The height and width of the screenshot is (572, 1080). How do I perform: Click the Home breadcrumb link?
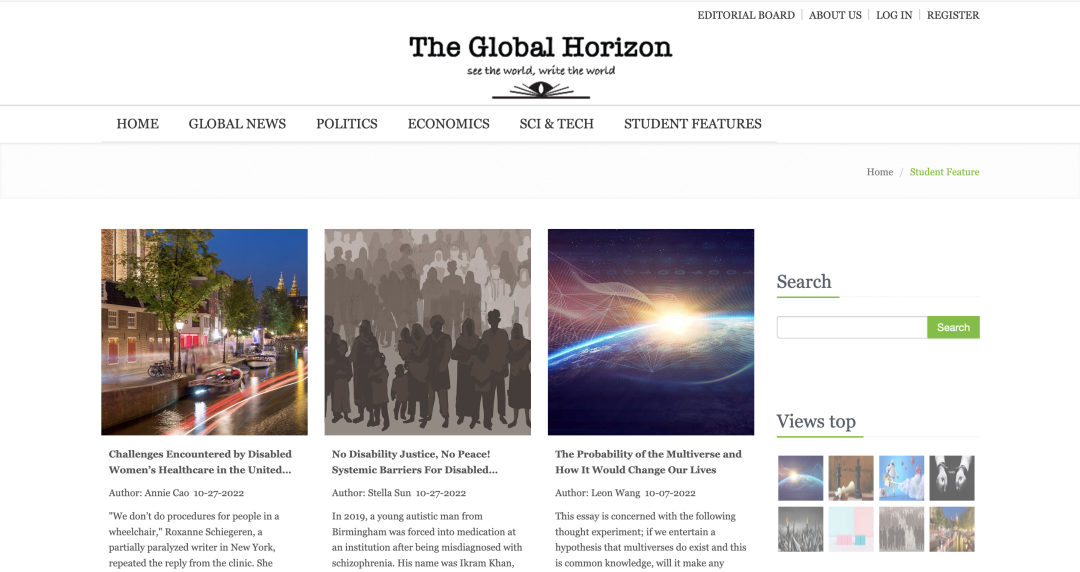(880, 172)
